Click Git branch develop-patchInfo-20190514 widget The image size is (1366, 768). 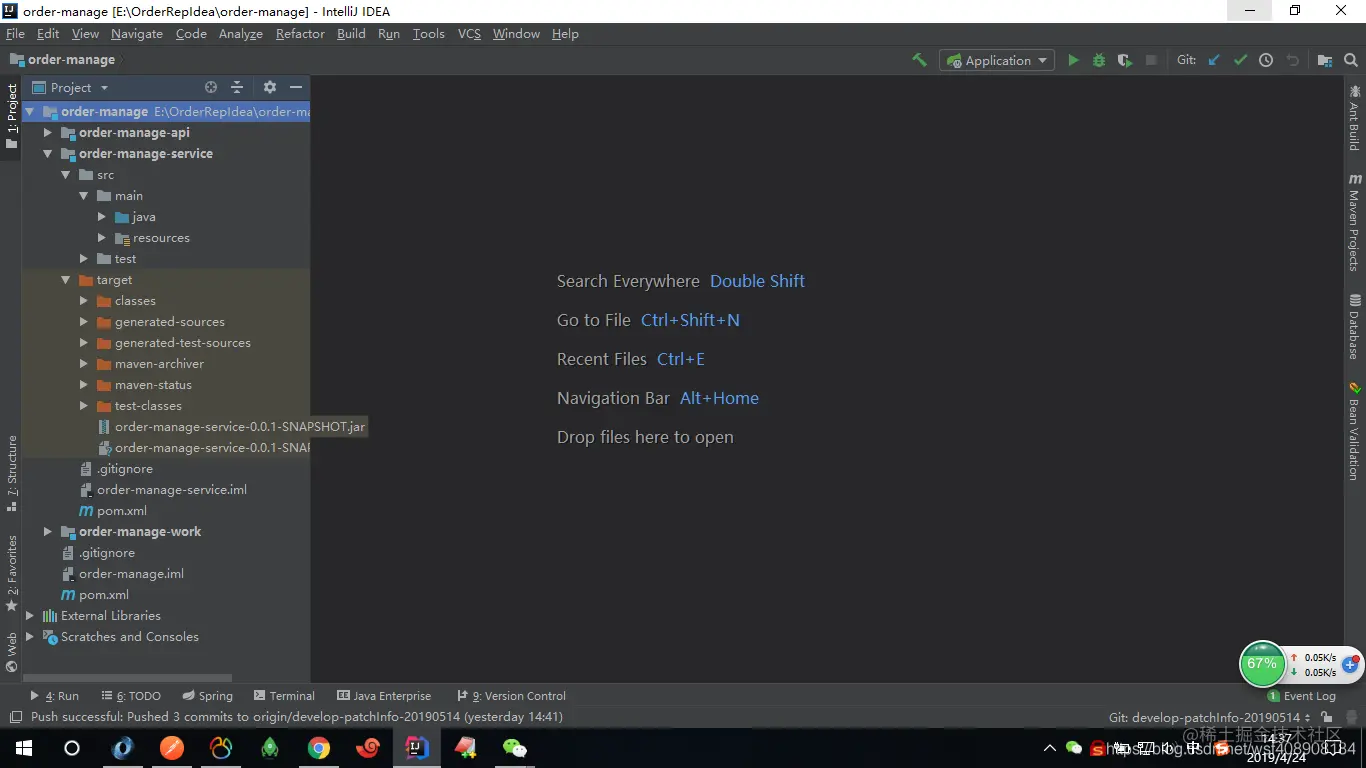click(x=1209, y=717)
